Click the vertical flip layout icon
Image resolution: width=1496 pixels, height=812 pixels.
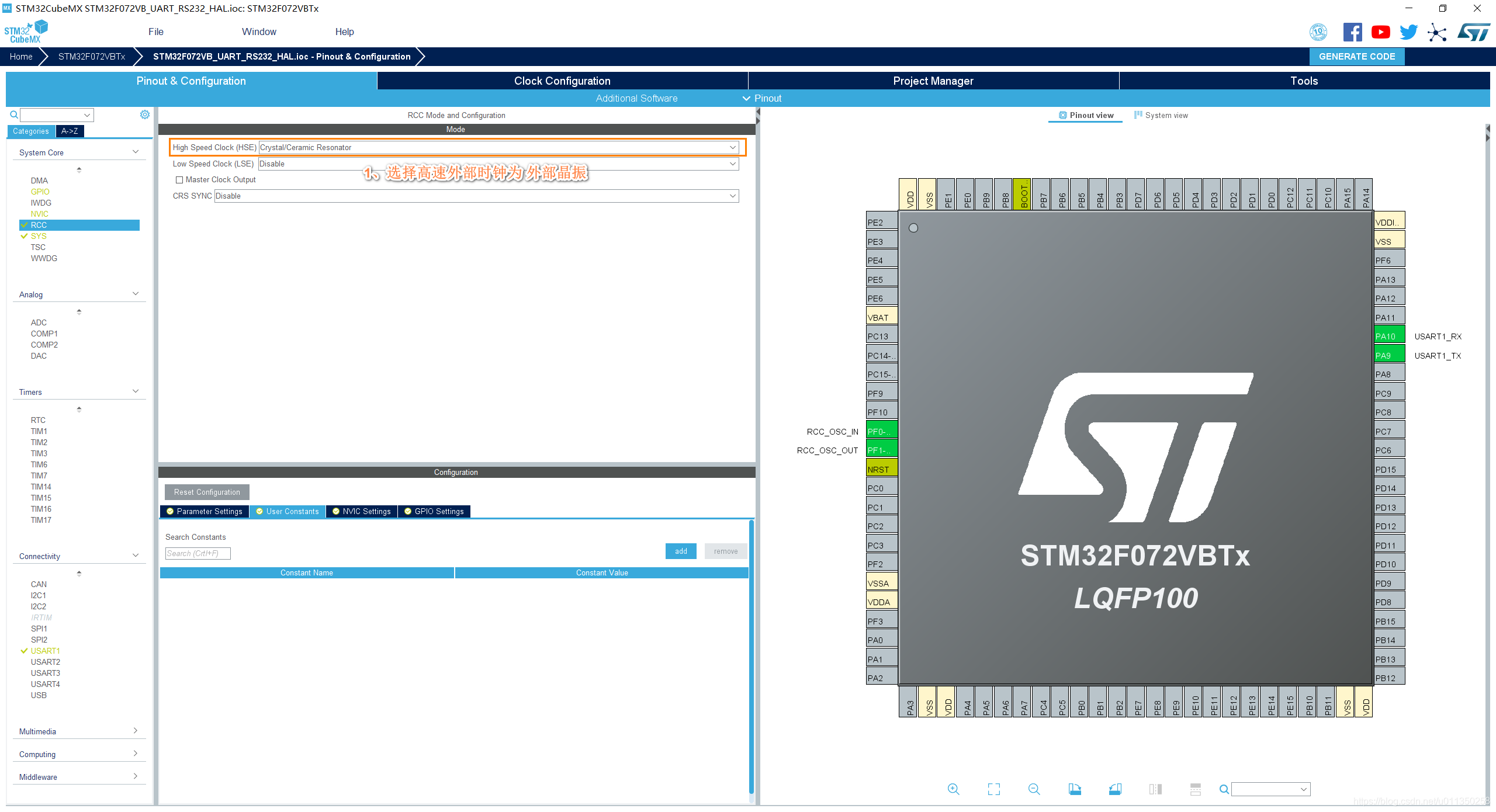[x=1155, y=789]
